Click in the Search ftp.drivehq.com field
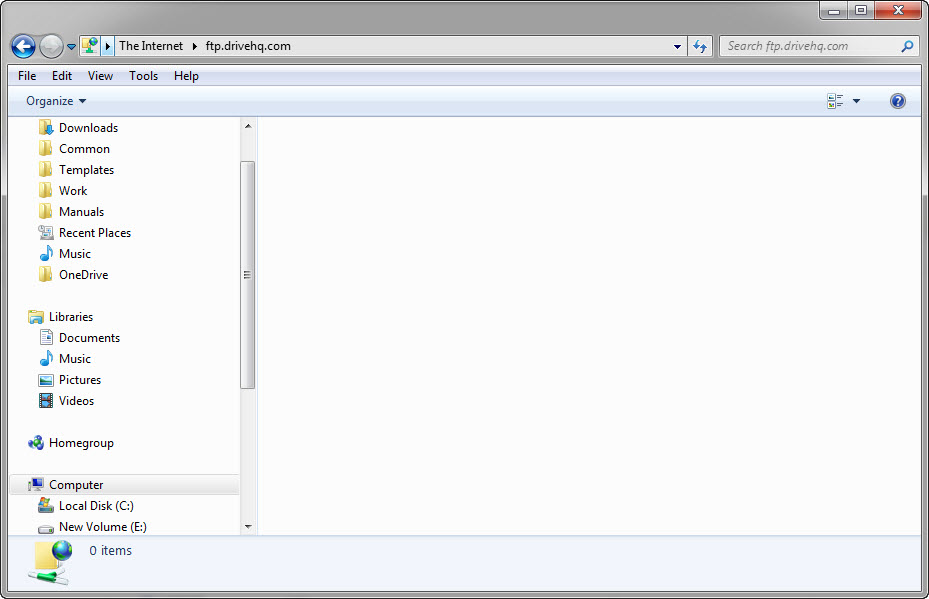The width and height of the screenshot is (929, 599). click(x=808, y=46)
